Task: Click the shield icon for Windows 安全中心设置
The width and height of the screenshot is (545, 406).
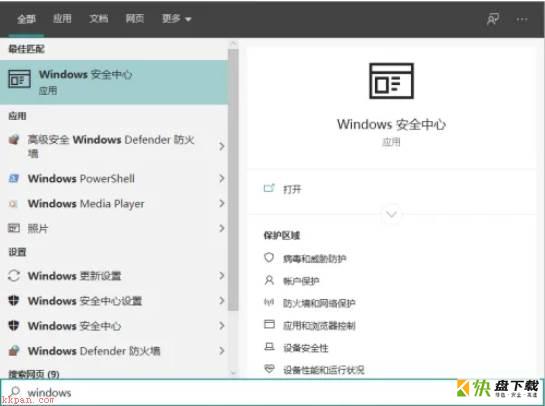Action: [14, 300]
